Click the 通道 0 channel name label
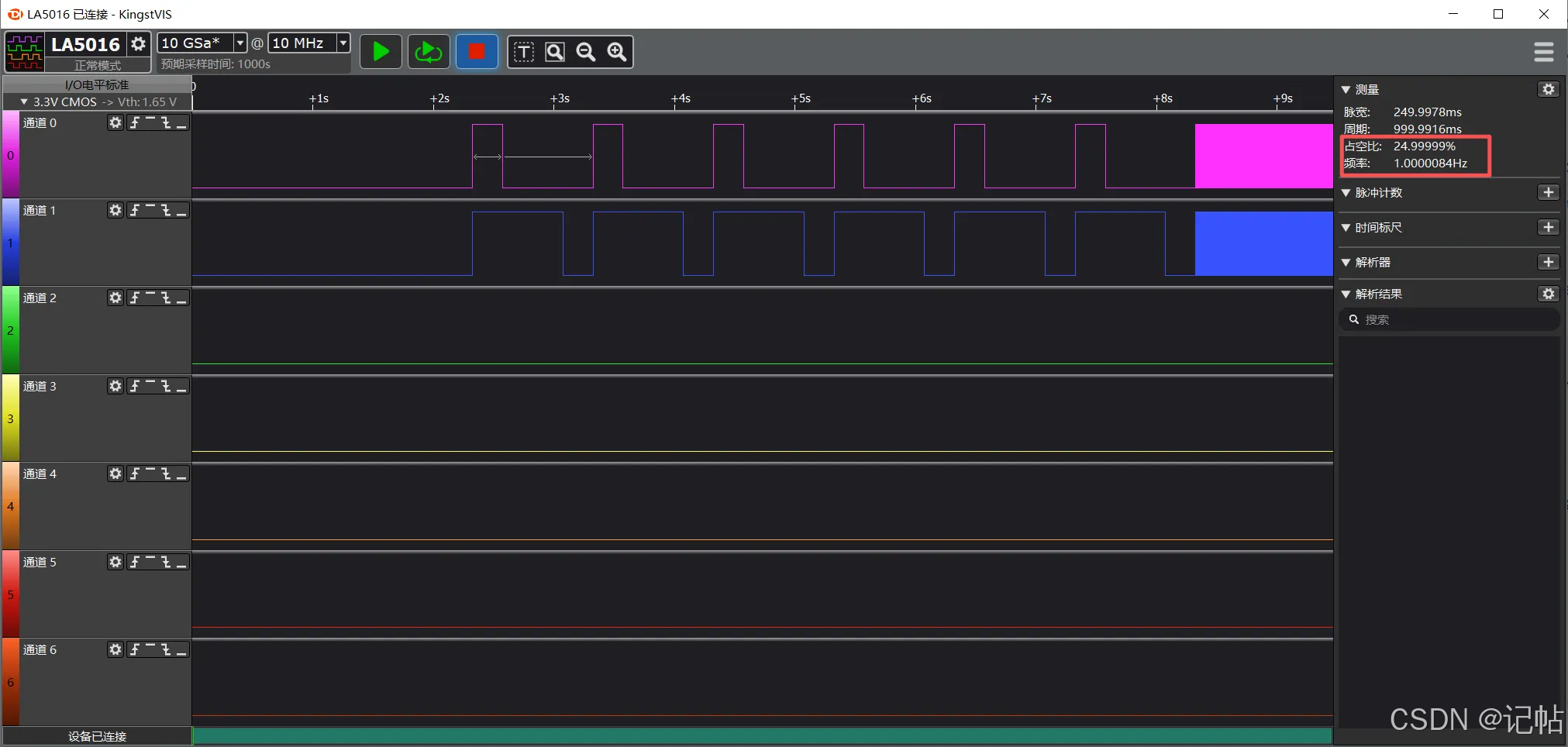Viewport: 1568px width, 747px height. point(40,122)
